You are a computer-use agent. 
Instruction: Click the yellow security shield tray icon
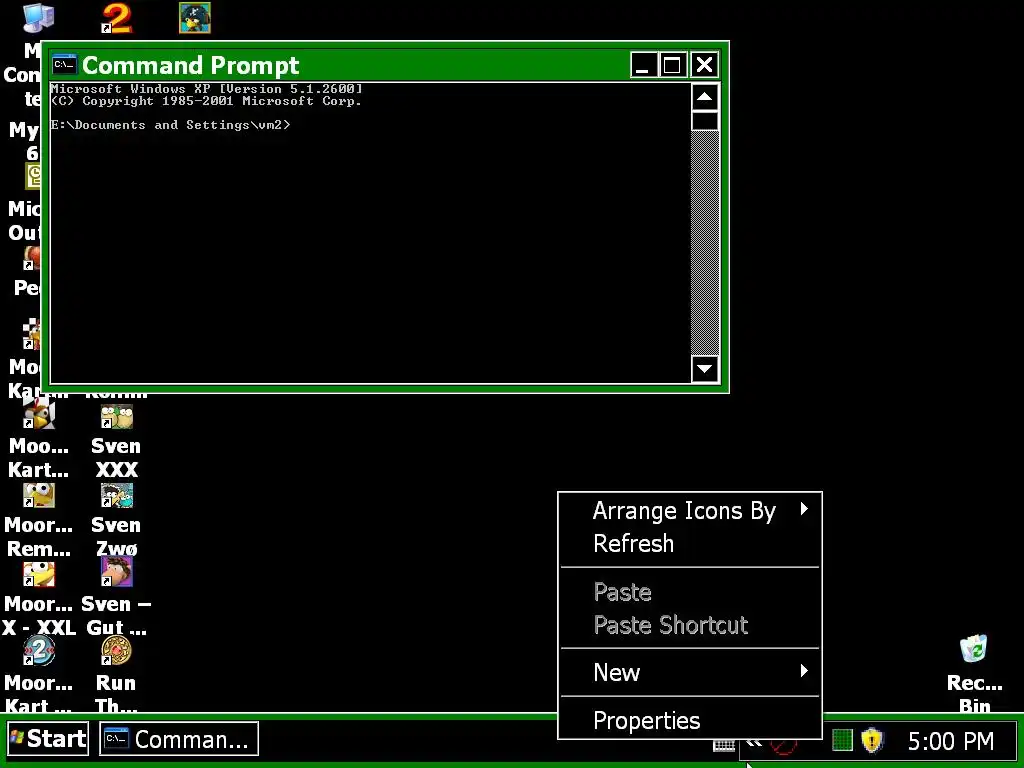(x=872, y=741)
